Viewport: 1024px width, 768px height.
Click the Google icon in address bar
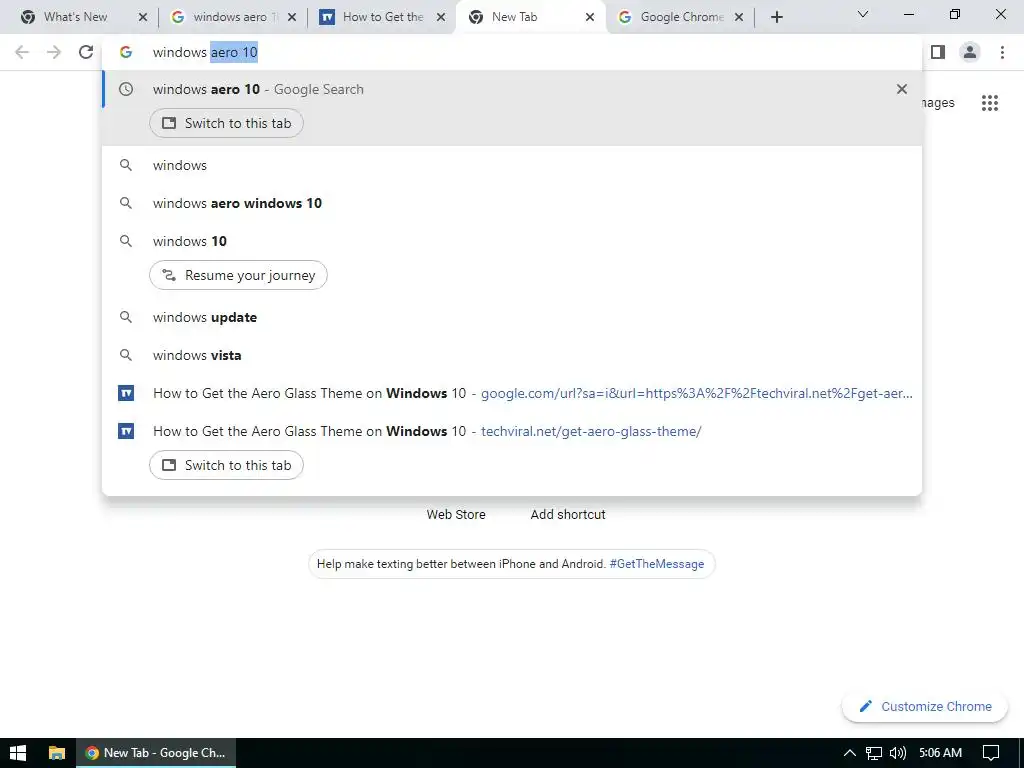[126, 52]
